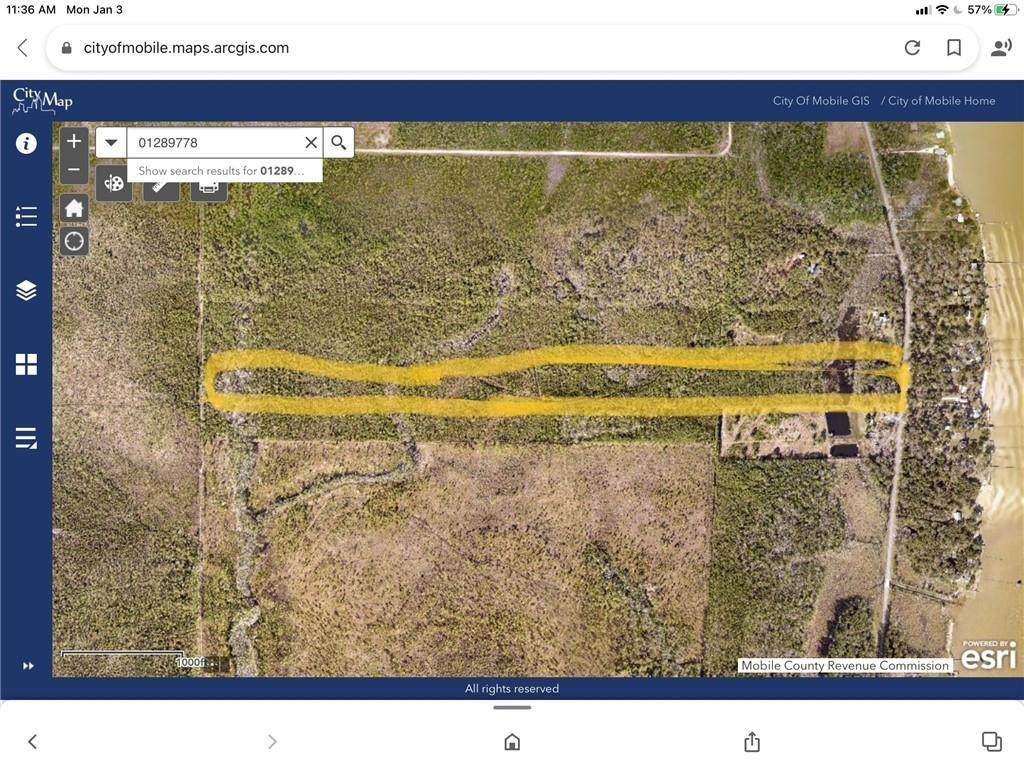Open the sidebar Attribute Table list icon
Screen dimensions: 1024x768
click(26, 438)
